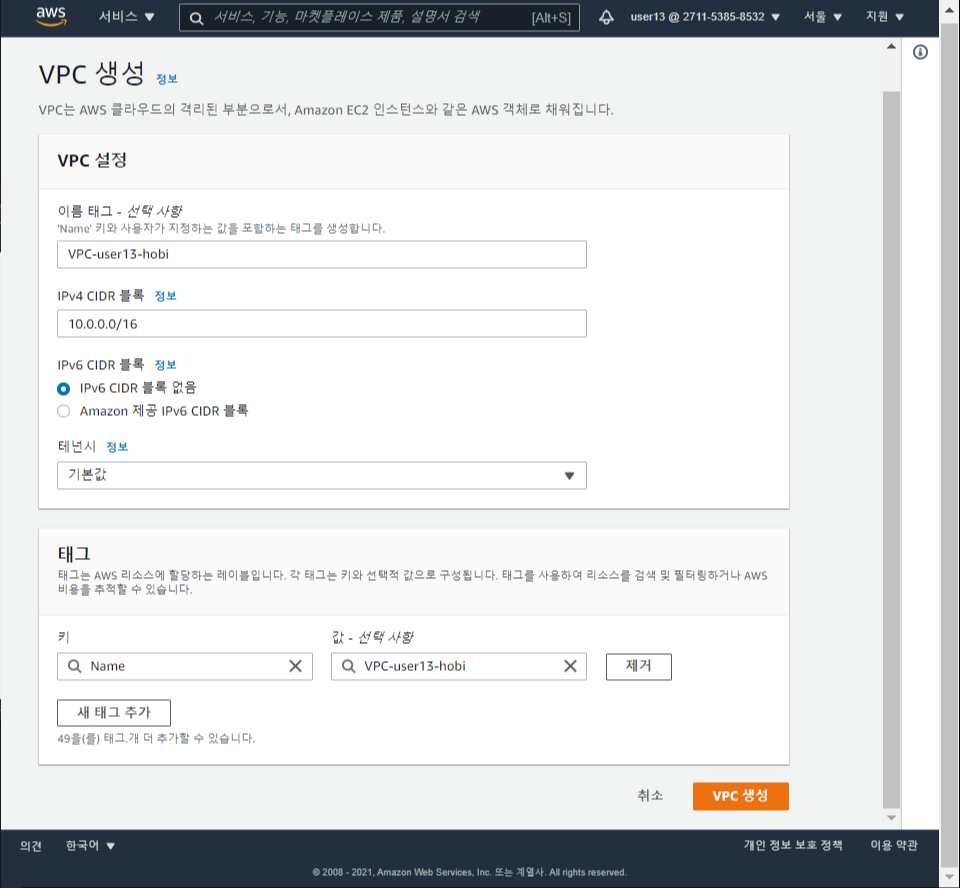Go to the AWS console home logo
960x888 pixels.
tap(51, 17)
